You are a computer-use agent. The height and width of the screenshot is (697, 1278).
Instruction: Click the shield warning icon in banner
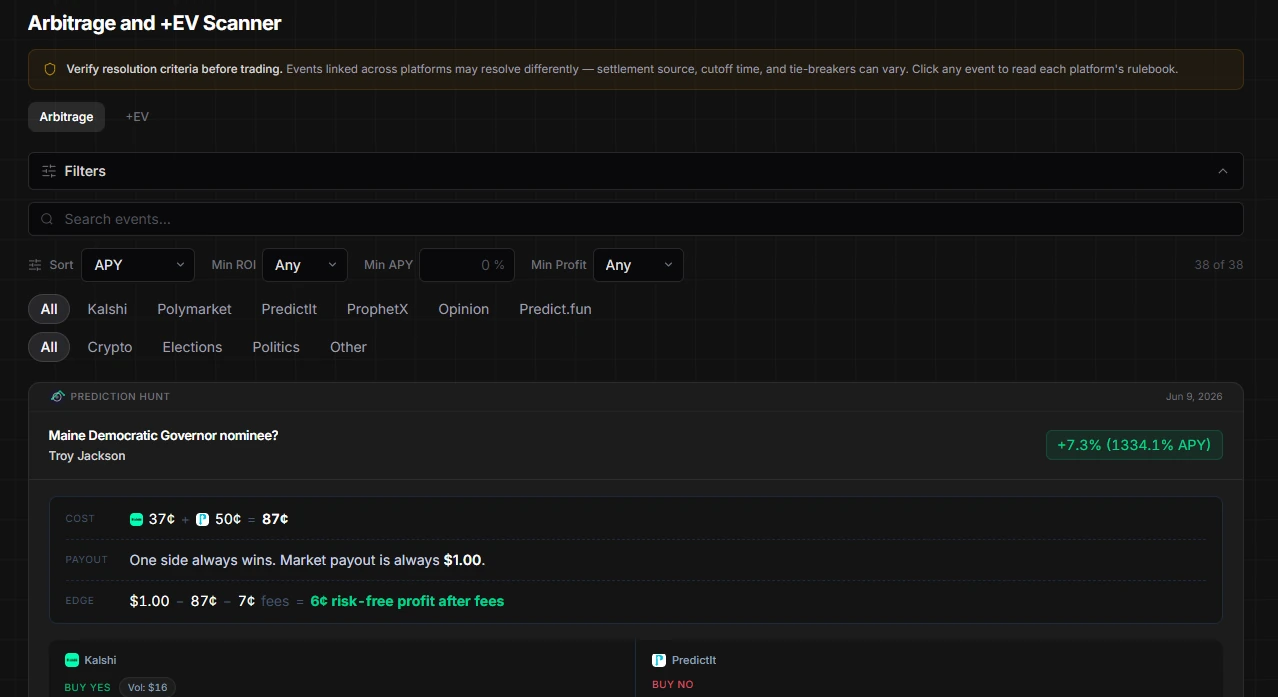coord(50,70)
